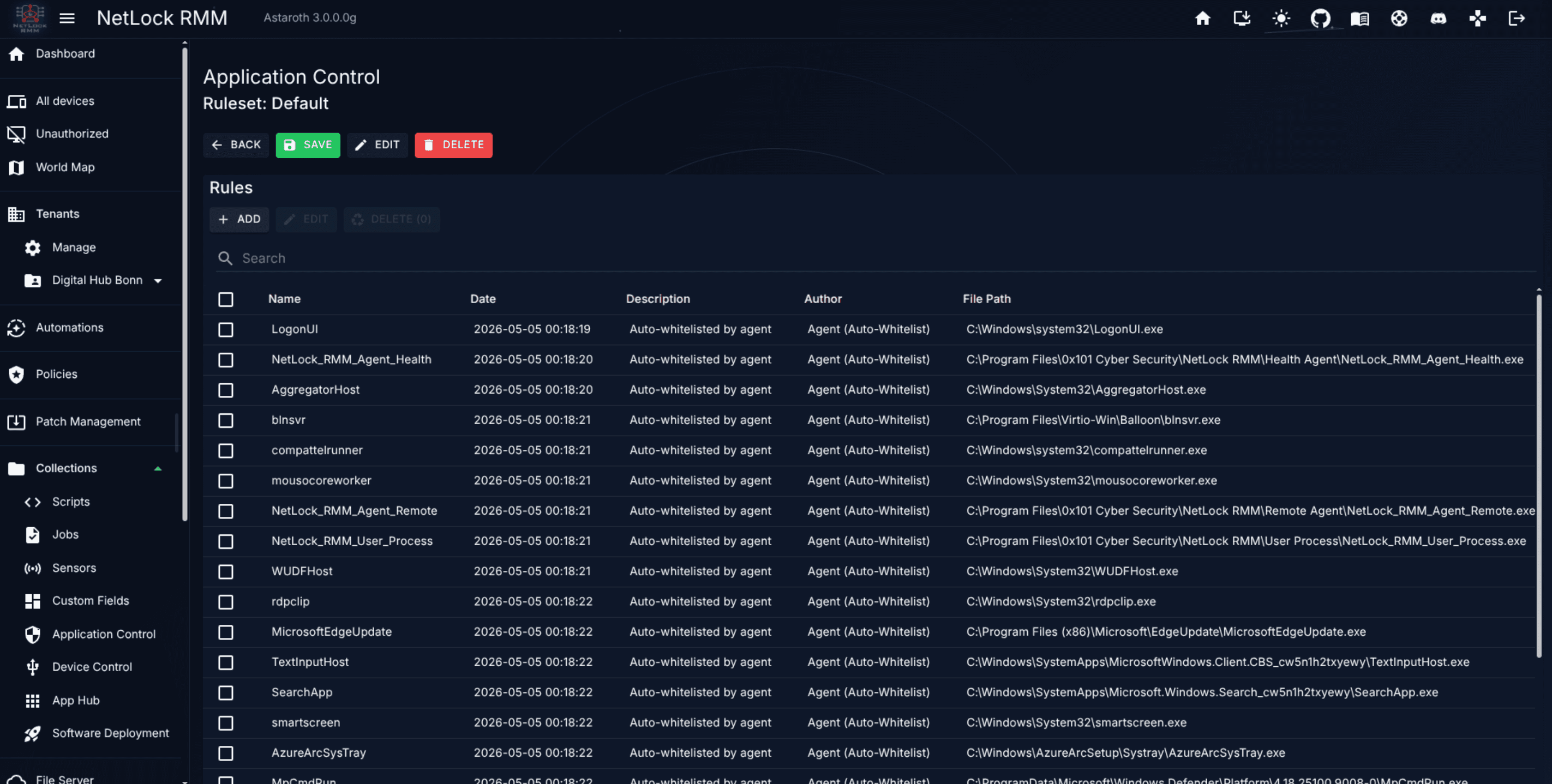The width and height of the screenshot is (1552, 784).
Task: Check the SearchApp rule checkbox
Action: point(225,692)
